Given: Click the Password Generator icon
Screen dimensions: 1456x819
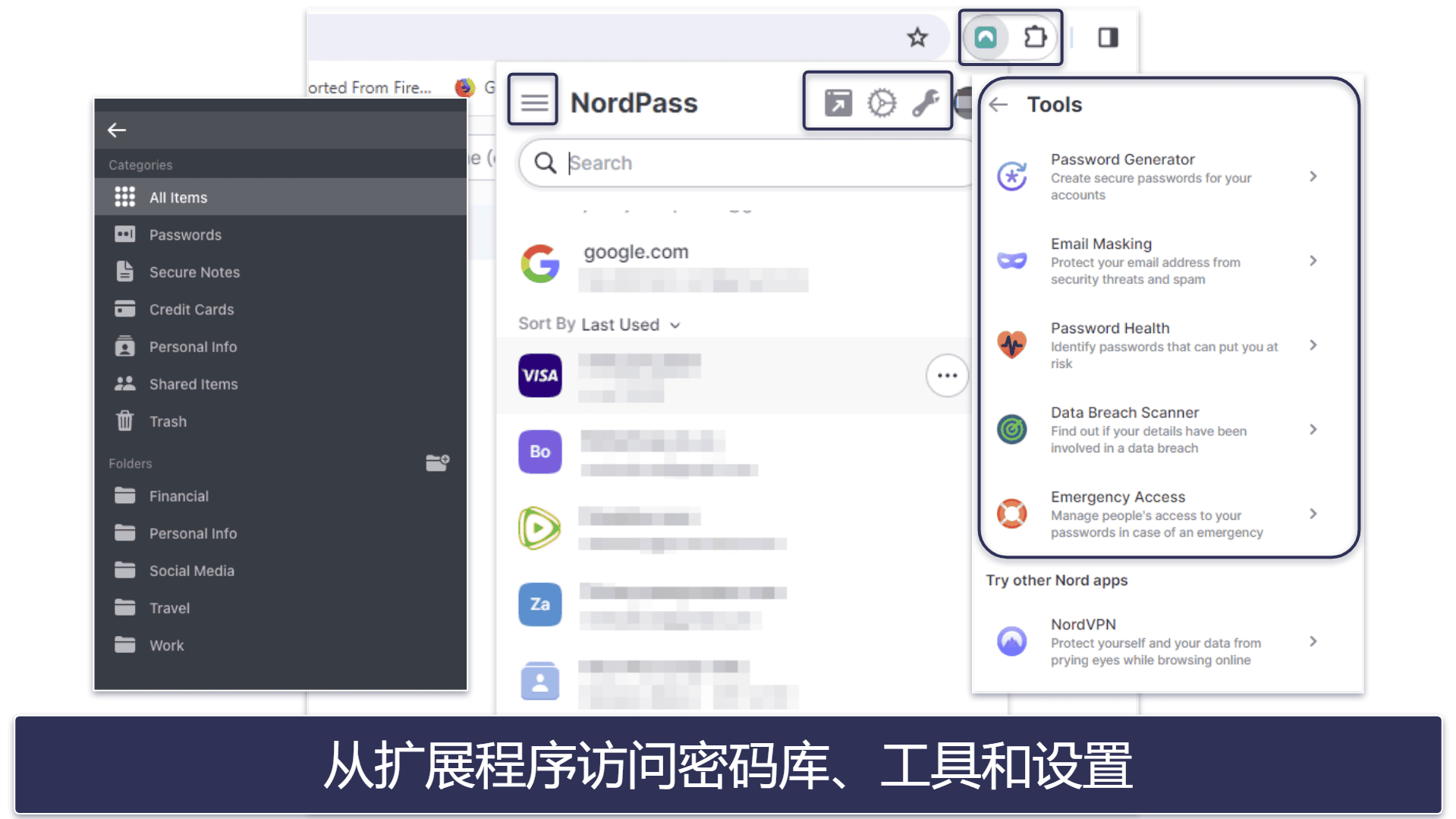Looking at the screenshot, I should (x=1012, y=176).
